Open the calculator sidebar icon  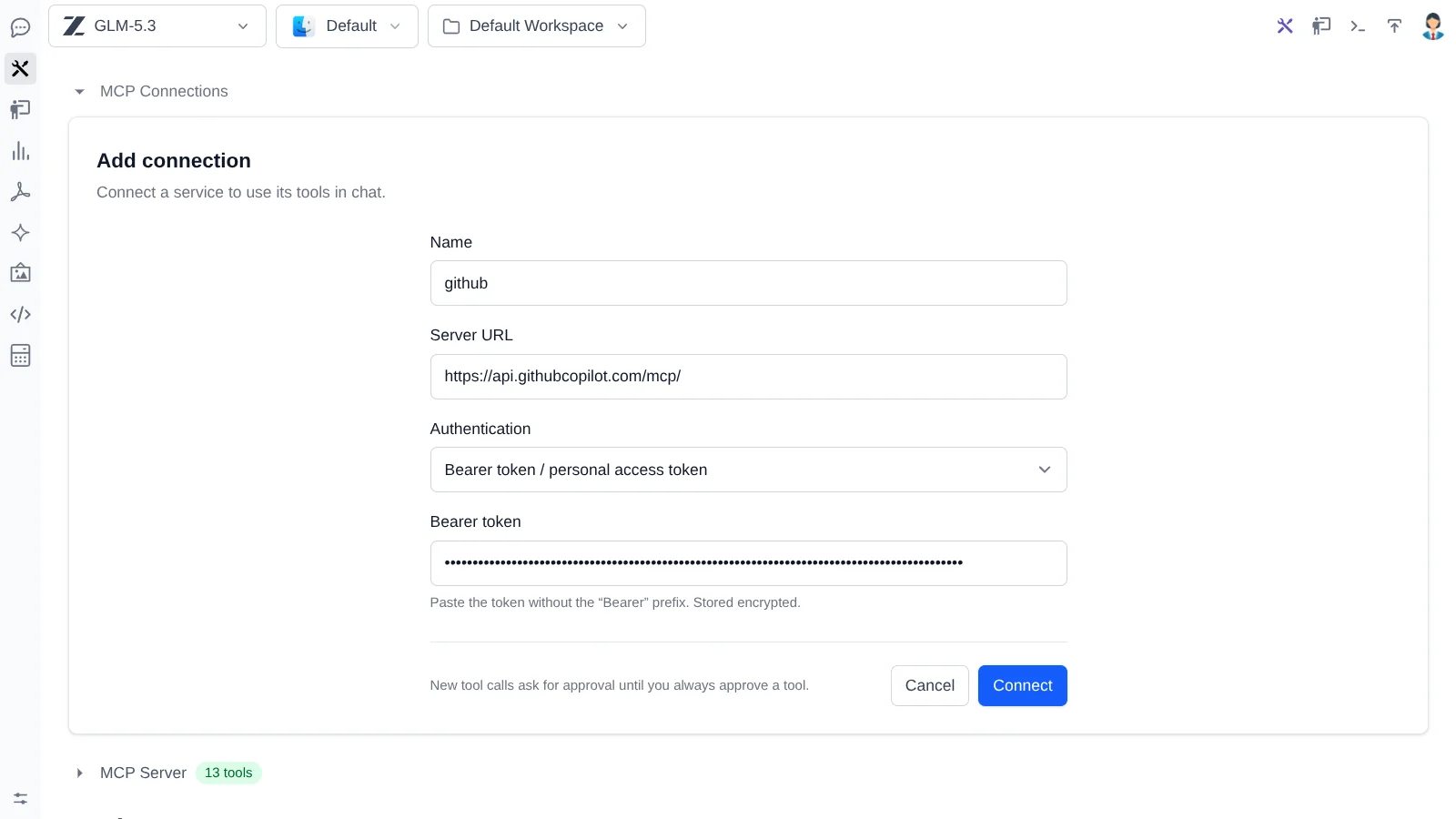click(x=20, y=355)
